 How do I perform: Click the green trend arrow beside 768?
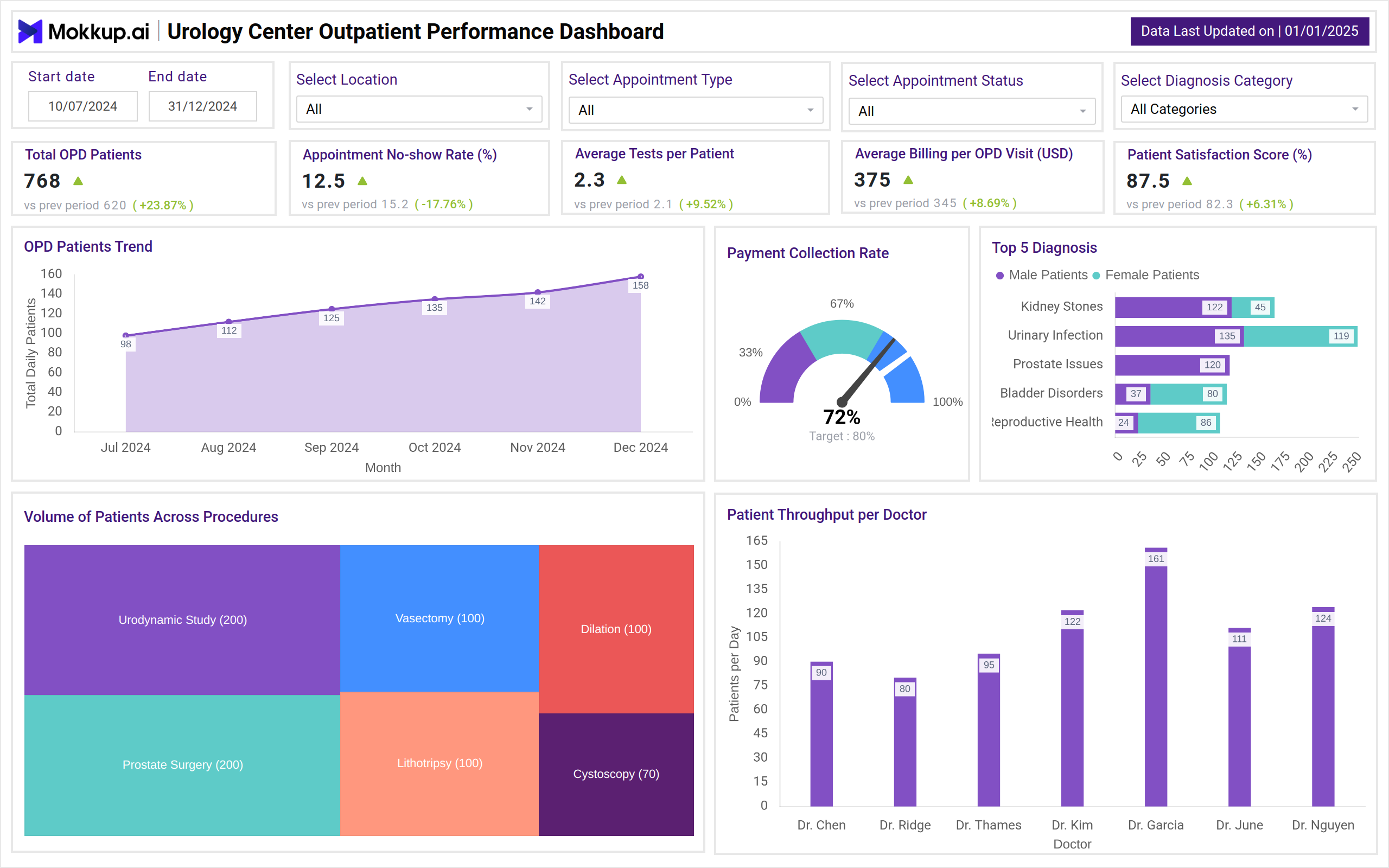tap(78, 181)
